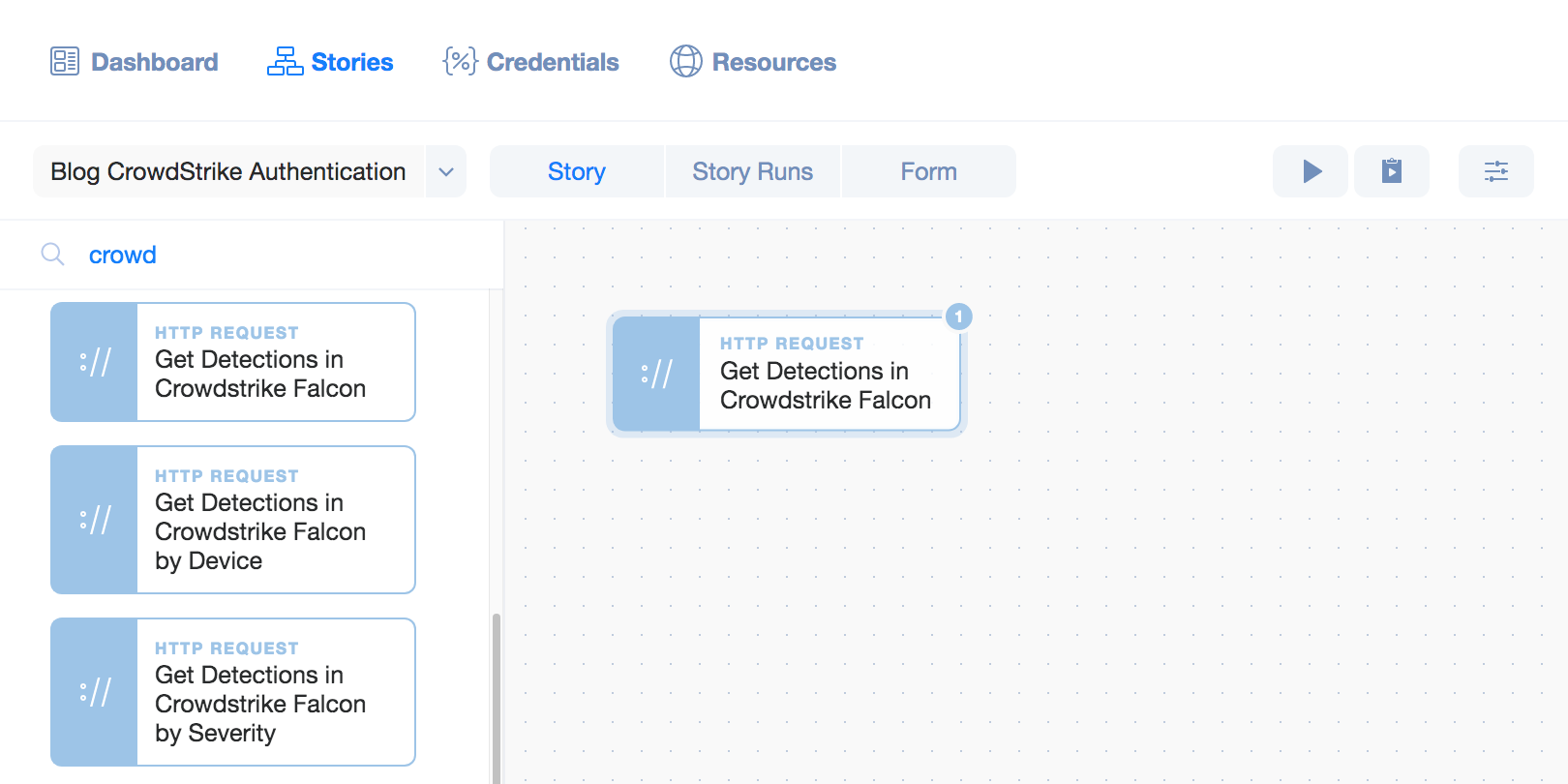Click the Stories hierarchy icon
1568x784 pixels.
click(x=285, y=62)
